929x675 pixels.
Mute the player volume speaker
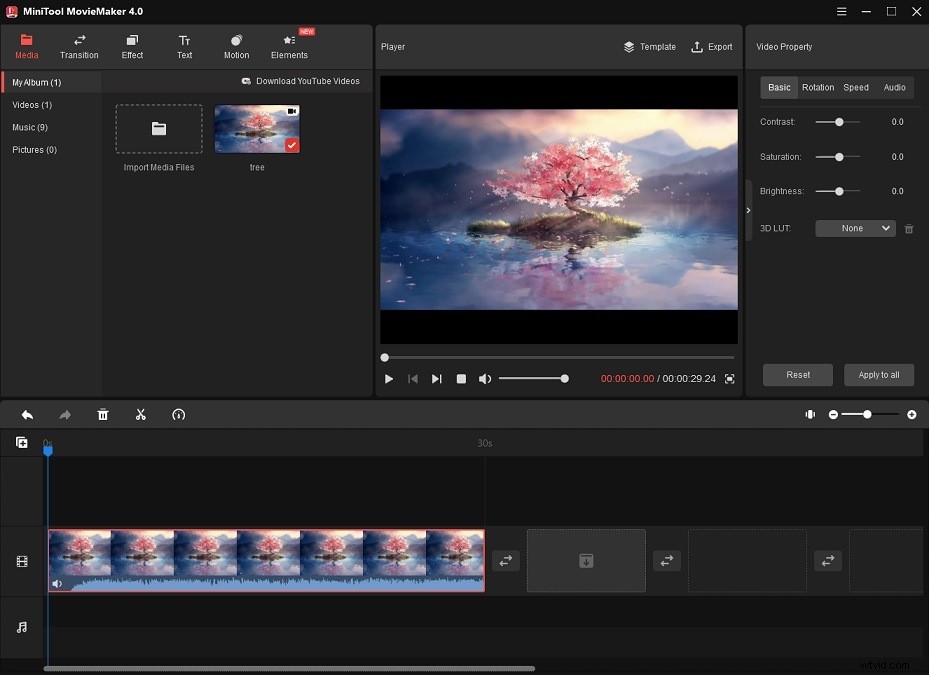(485, 379)
